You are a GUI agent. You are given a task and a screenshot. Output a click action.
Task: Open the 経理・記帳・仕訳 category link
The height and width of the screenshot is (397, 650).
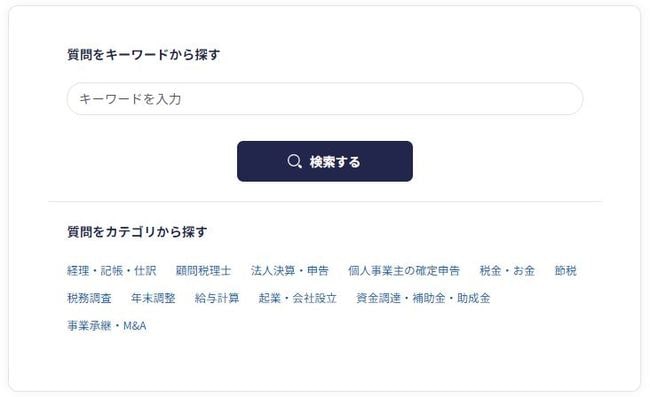tap(112, 271)
